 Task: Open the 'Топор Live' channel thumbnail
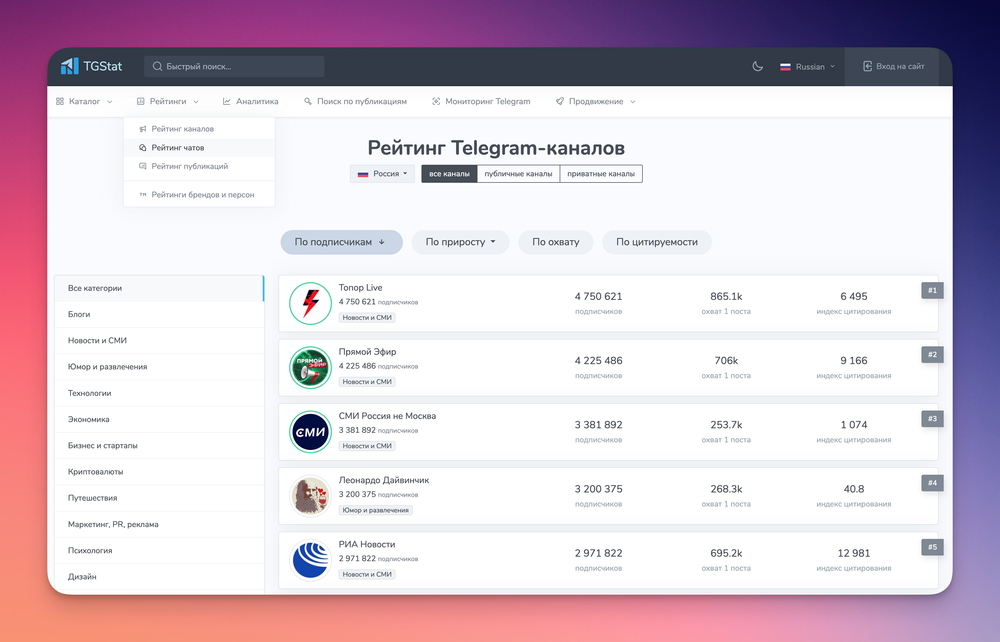point(310,301)
